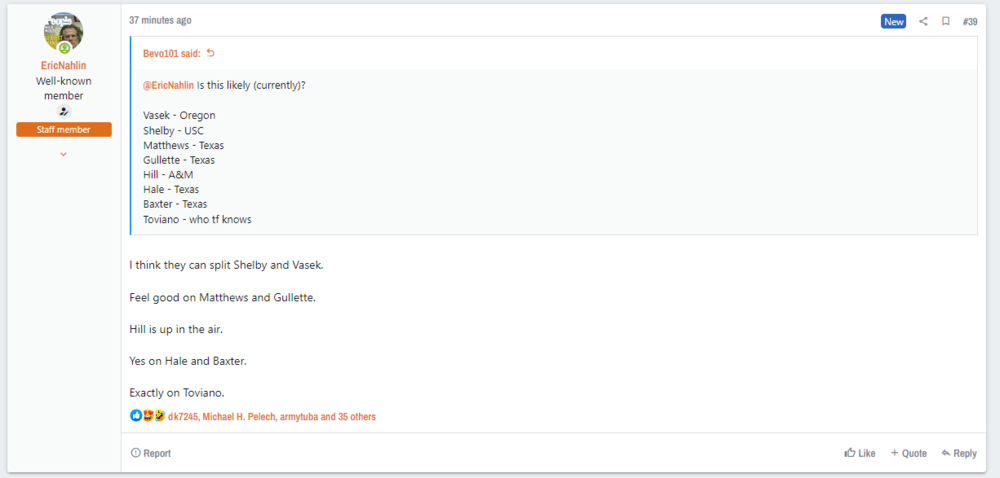Report this post
The height and width of the screenshot is (478, 1000).
point(151,453)
